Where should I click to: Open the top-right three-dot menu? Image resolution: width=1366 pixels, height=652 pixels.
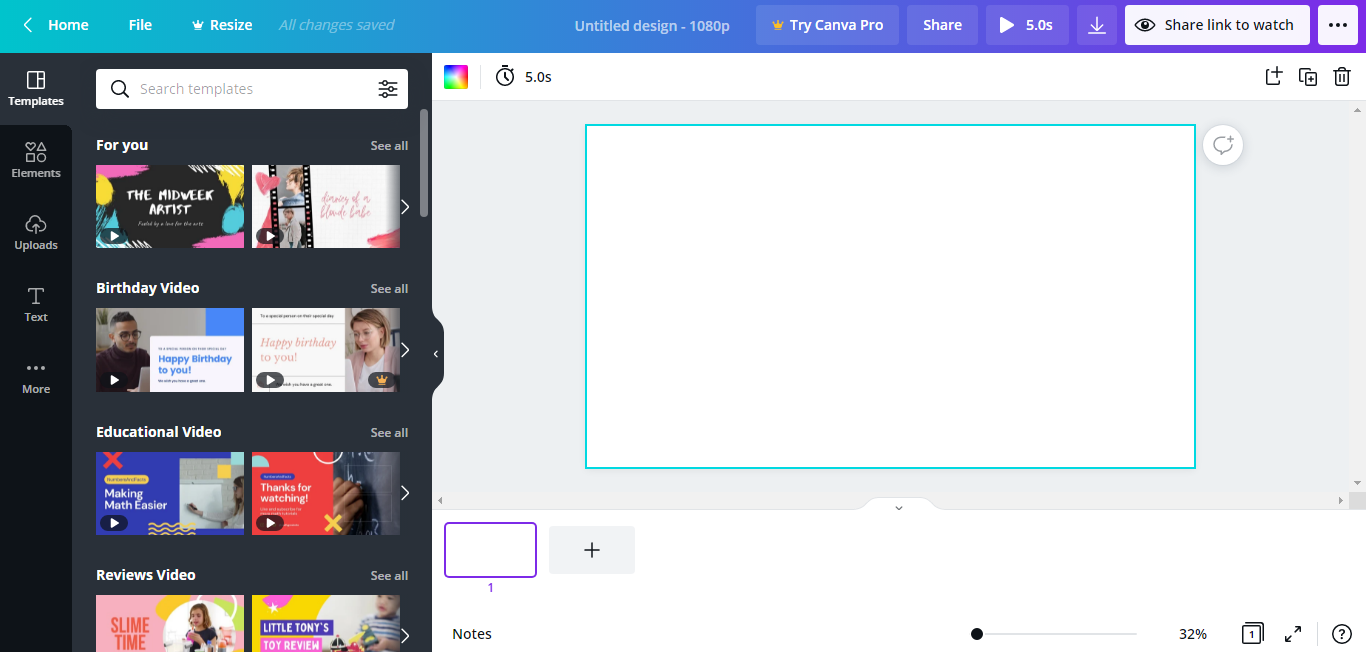coord(1337,24)
